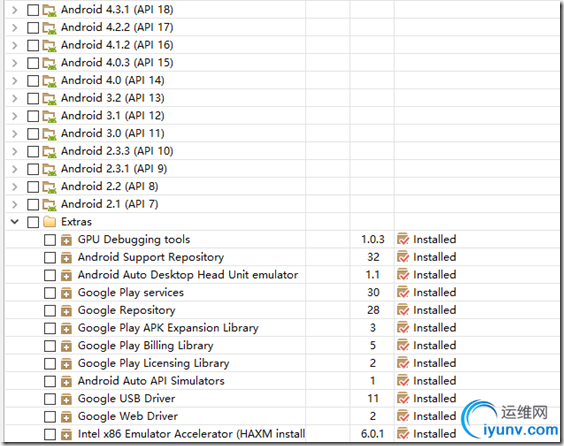Expand the Android 2.3.1 (API 9) node
Viewport: 564px width, 446px height.
tap(14, 169)
